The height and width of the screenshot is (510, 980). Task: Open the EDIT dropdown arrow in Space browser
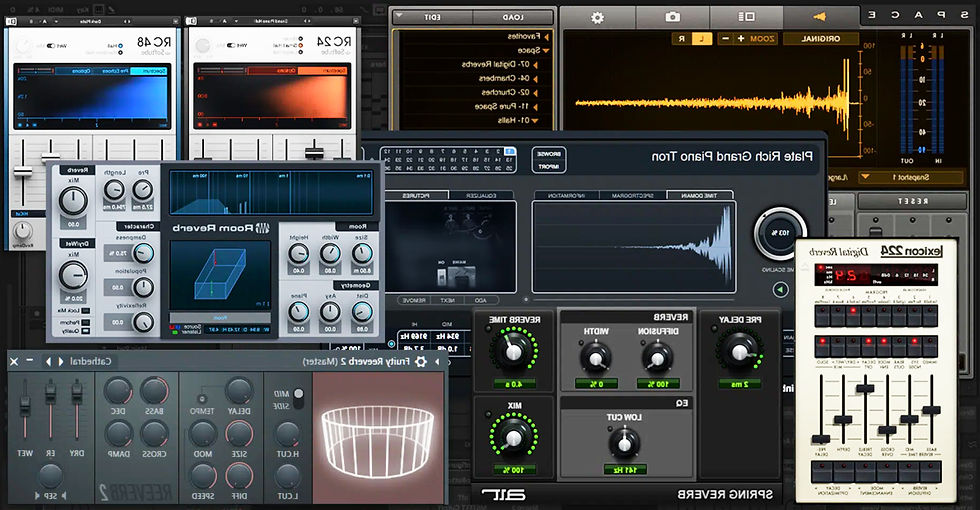click(400, 16)
